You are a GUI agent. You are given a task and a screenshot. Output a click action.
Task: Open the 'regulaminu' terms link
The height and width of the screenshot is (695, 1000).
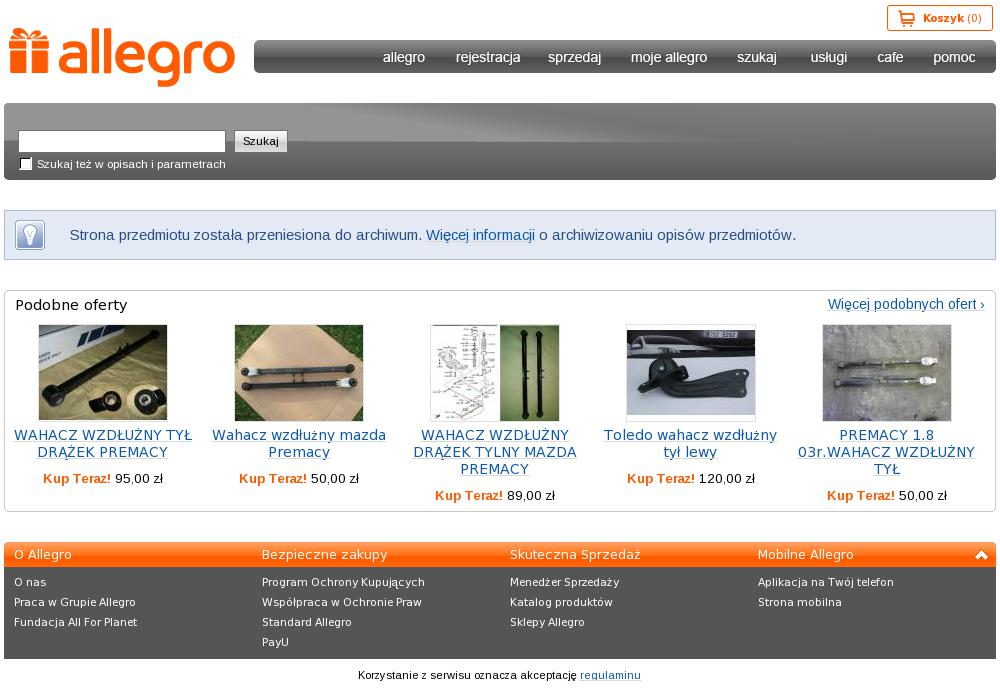(610, 675)
